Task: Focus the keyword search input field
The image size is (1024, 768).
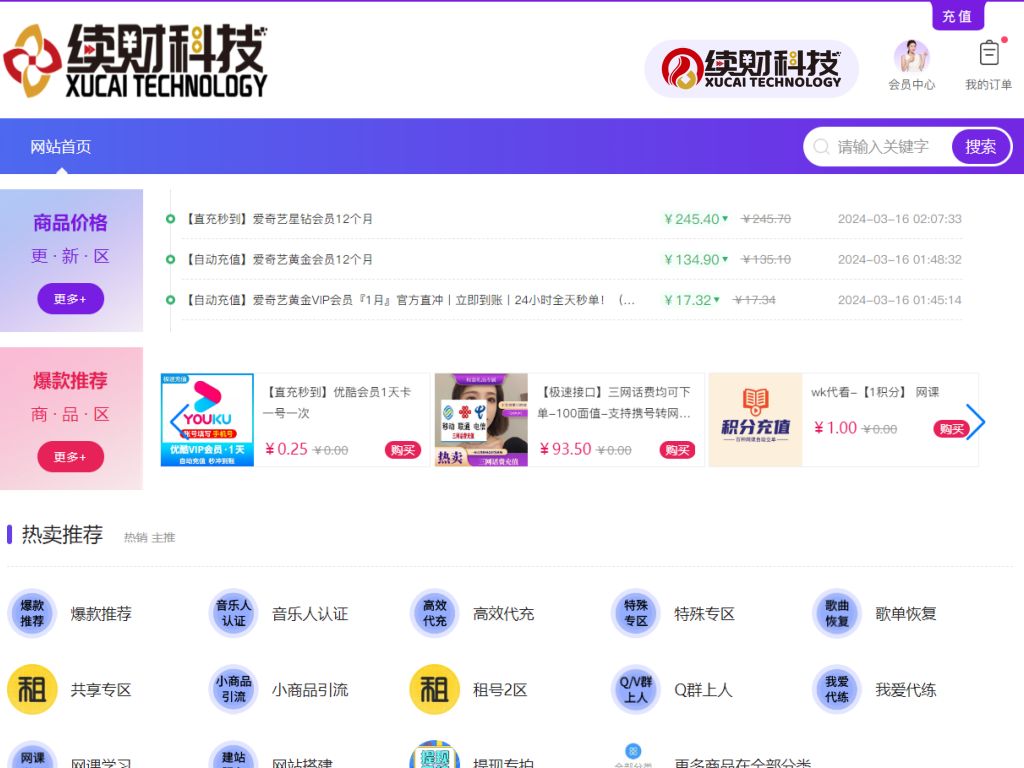Action: (x=890, y=147)
